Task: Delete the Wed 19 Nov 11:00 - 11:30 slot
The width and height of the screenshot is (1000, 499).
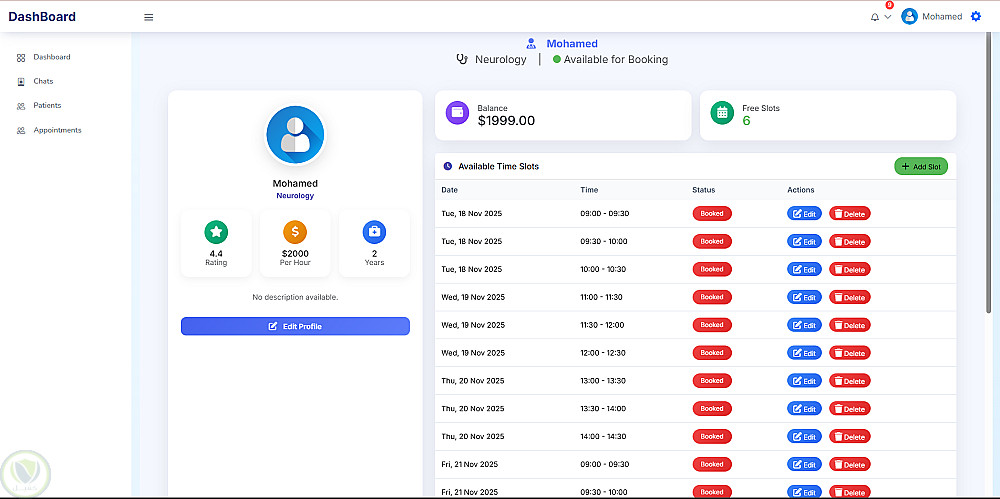Action: [x=849, y=297]
